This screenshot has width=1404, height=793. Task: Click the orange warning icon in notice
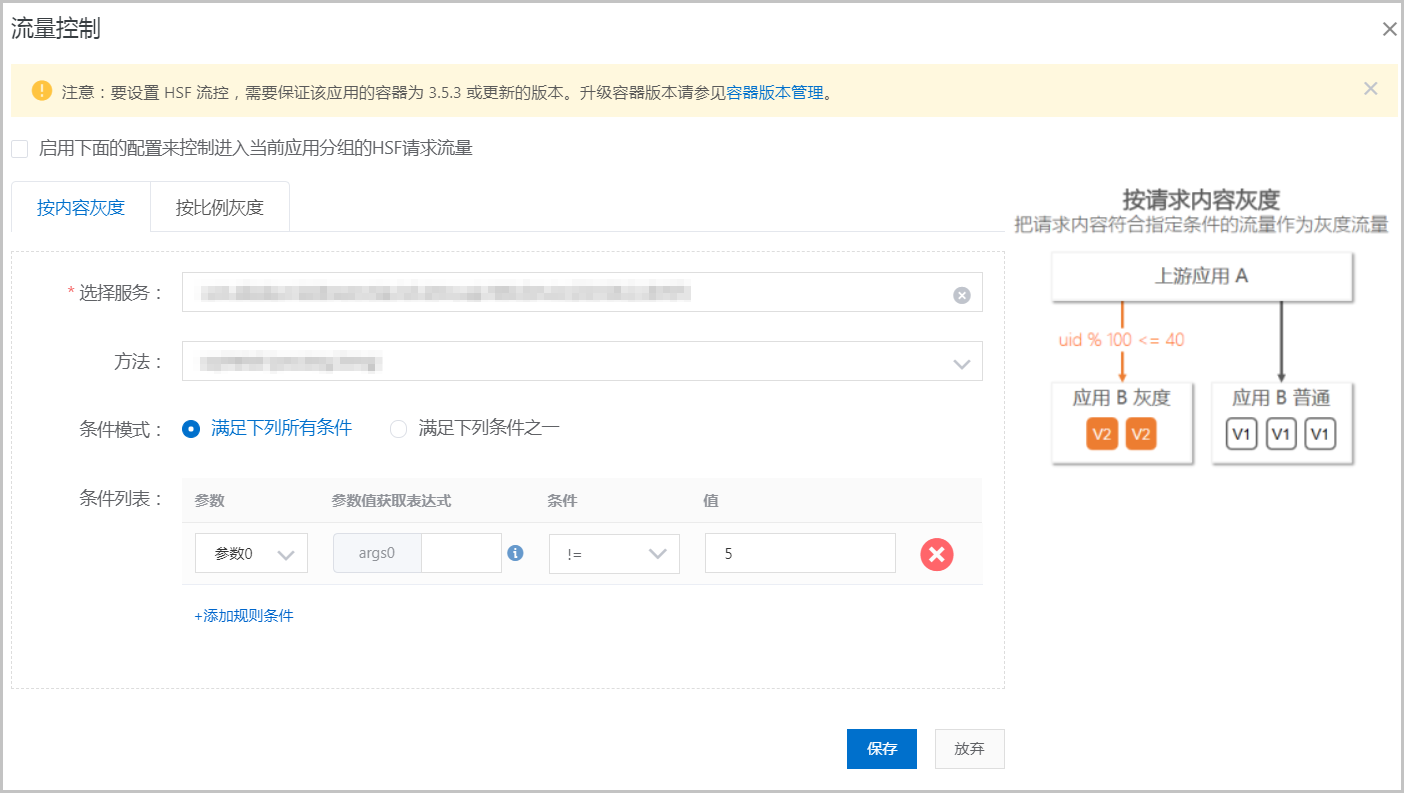pyautogui.click(x=41, y=91)
